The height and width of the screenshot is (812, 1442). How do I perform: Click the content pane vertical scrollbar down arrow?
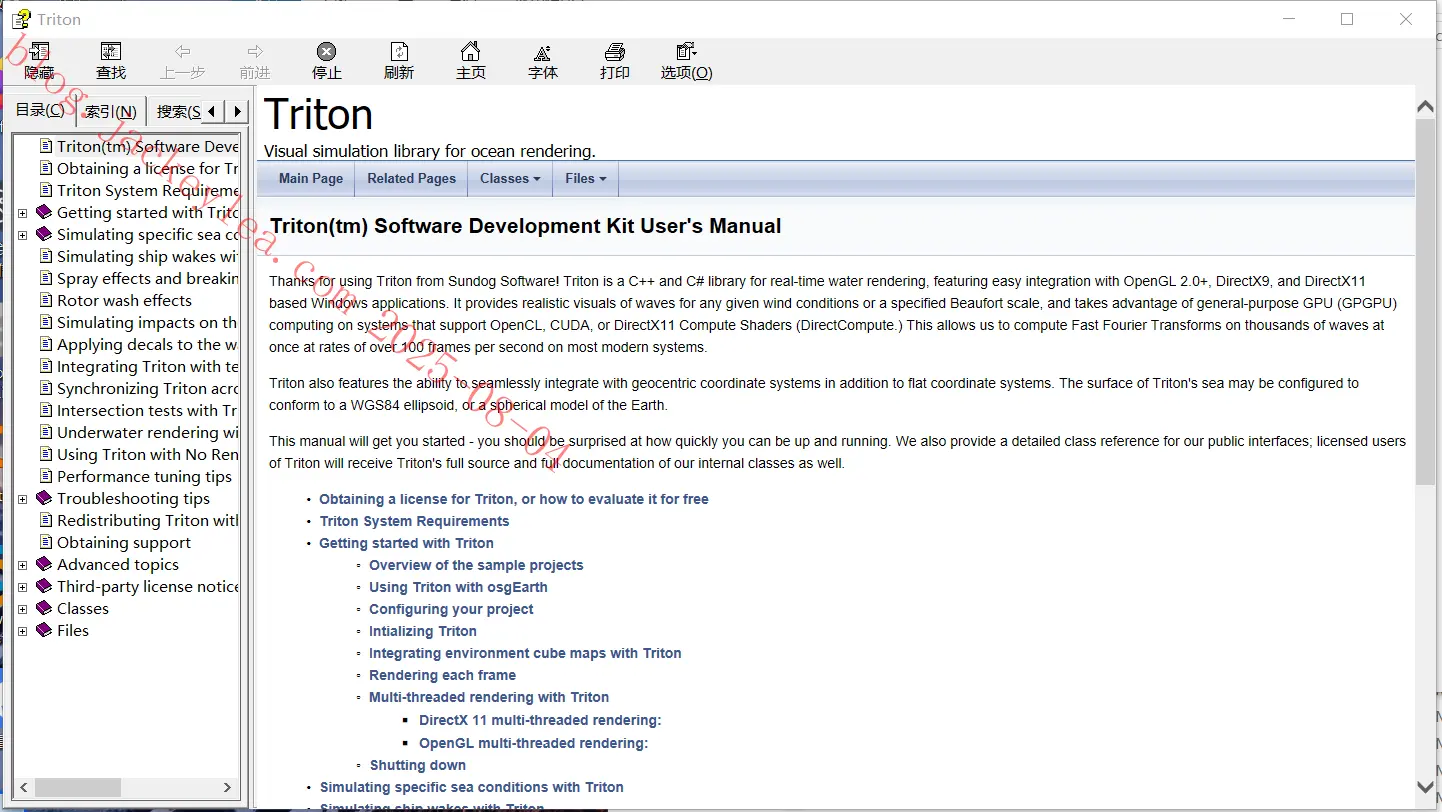1426,788
